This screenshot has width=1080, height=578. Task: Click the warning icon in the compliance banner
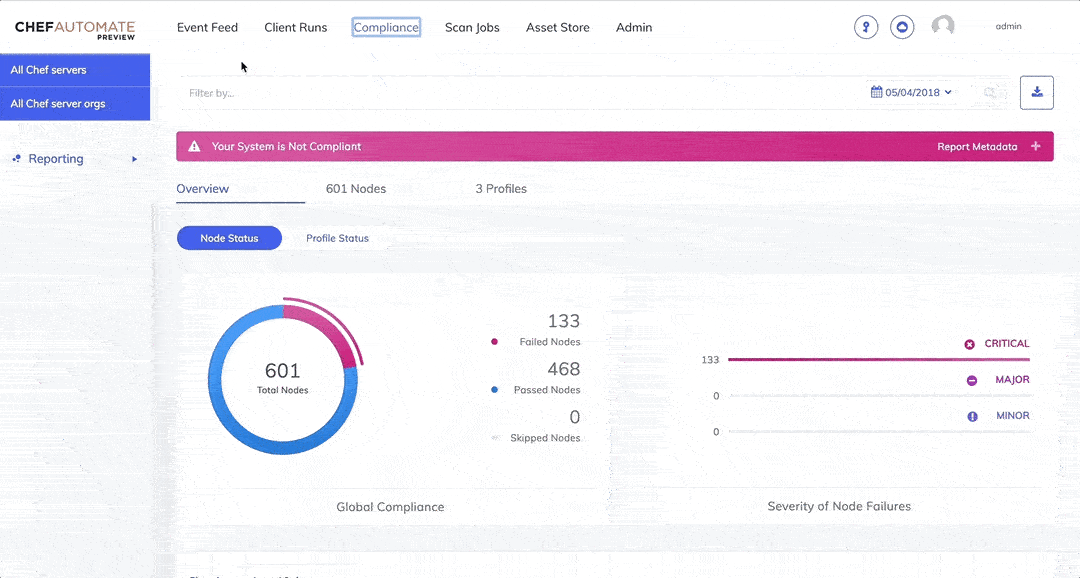coord(194,145)
